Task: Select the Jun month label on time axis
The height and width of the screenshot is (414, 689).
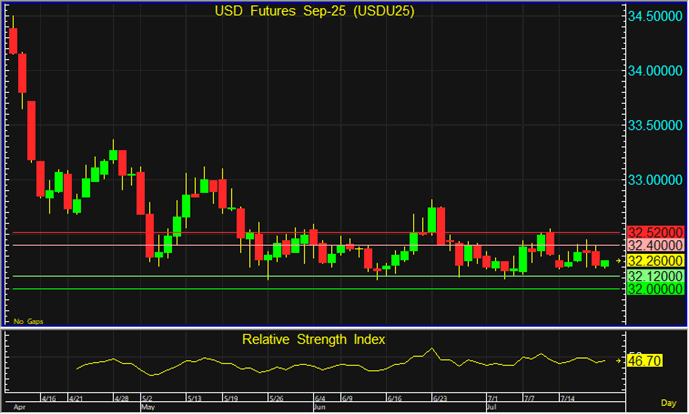Action: pyautogui.click(x=320, y=408)
